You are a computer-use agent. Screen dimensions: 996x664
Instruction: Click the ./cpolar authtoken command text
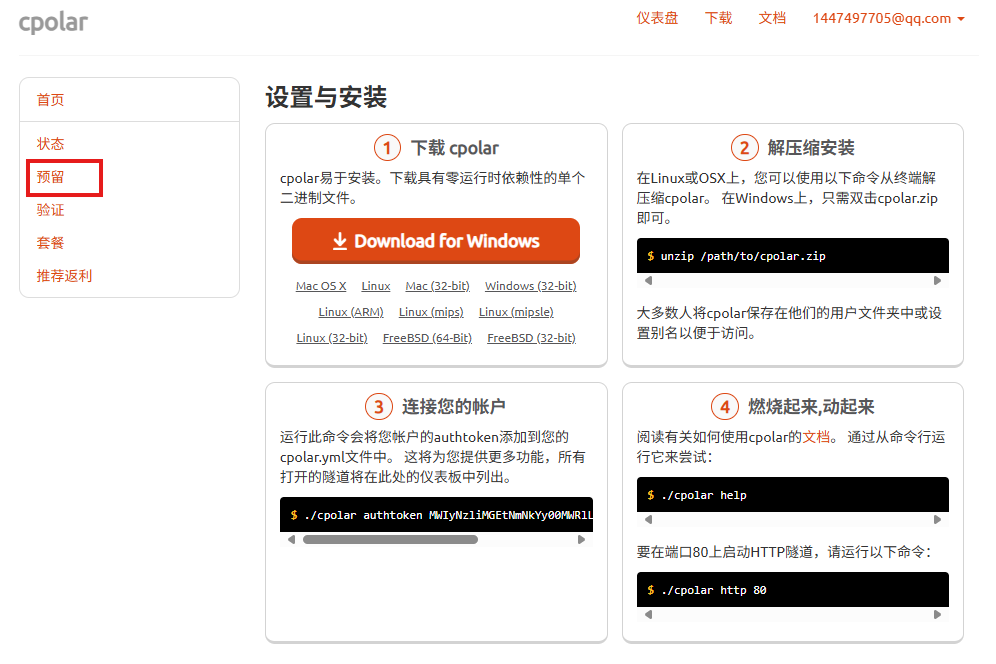(448, 515)
